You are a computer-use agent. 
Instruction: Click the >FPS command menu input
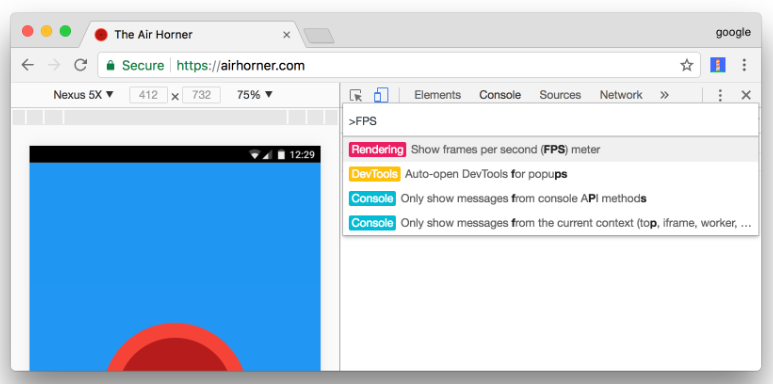pyautogui.click(x=551, y=121)
